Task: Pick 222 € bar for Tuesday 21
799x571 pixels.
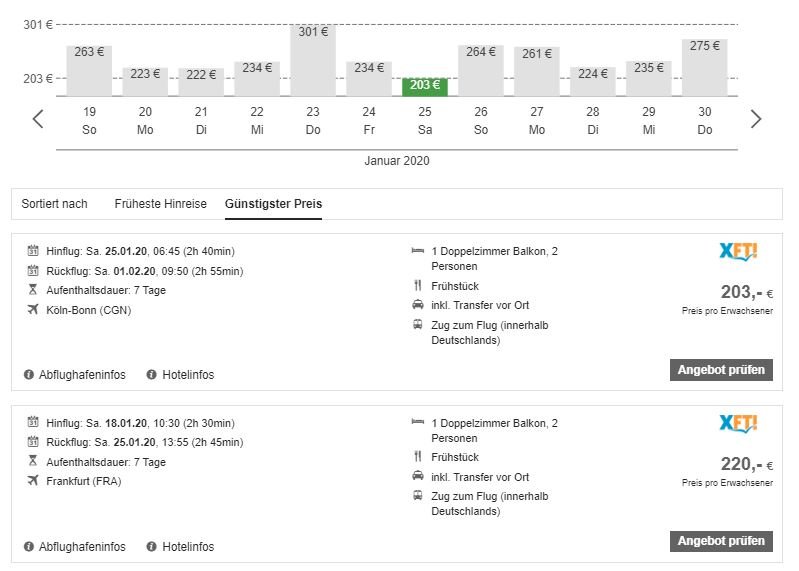Action: 201,81
